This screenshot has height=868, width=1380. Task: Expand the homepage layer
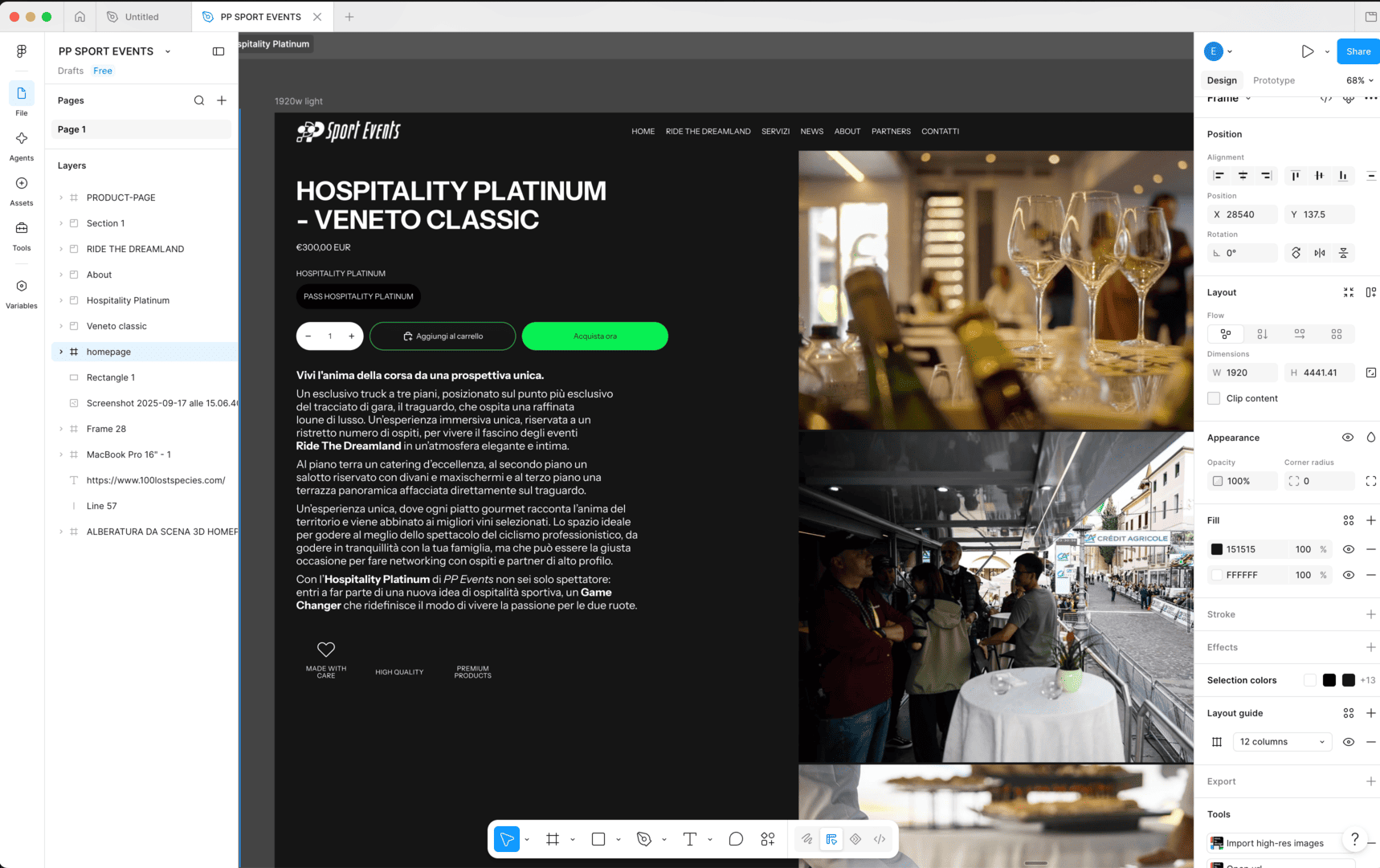coord(61,352)
